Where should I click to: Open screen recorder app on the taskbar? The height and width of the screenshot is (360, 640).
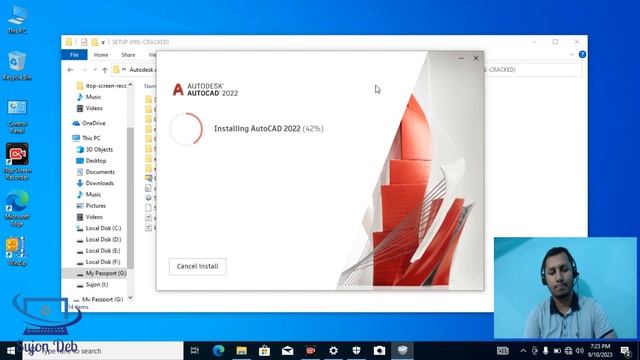pos(311,351)
